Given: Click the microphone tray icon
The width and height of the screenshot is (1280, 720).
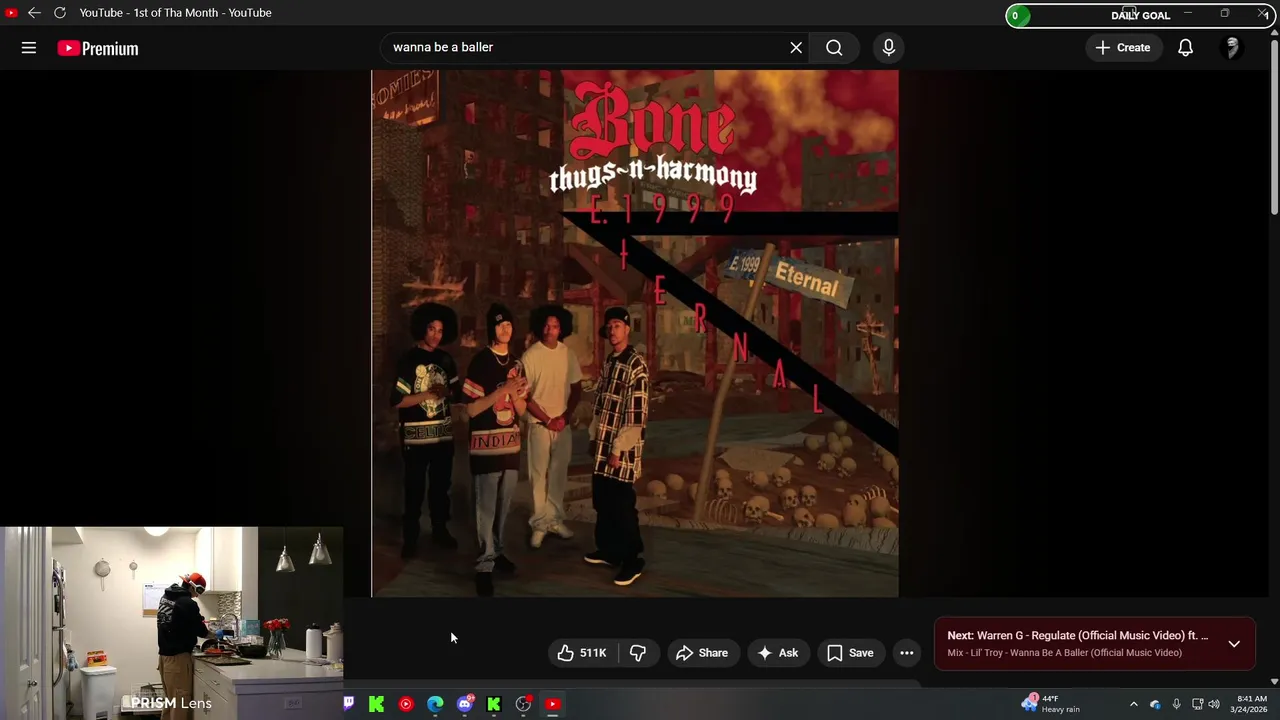Looking at the screenshot, I should pyautogui.click(x=1176, y=704).
